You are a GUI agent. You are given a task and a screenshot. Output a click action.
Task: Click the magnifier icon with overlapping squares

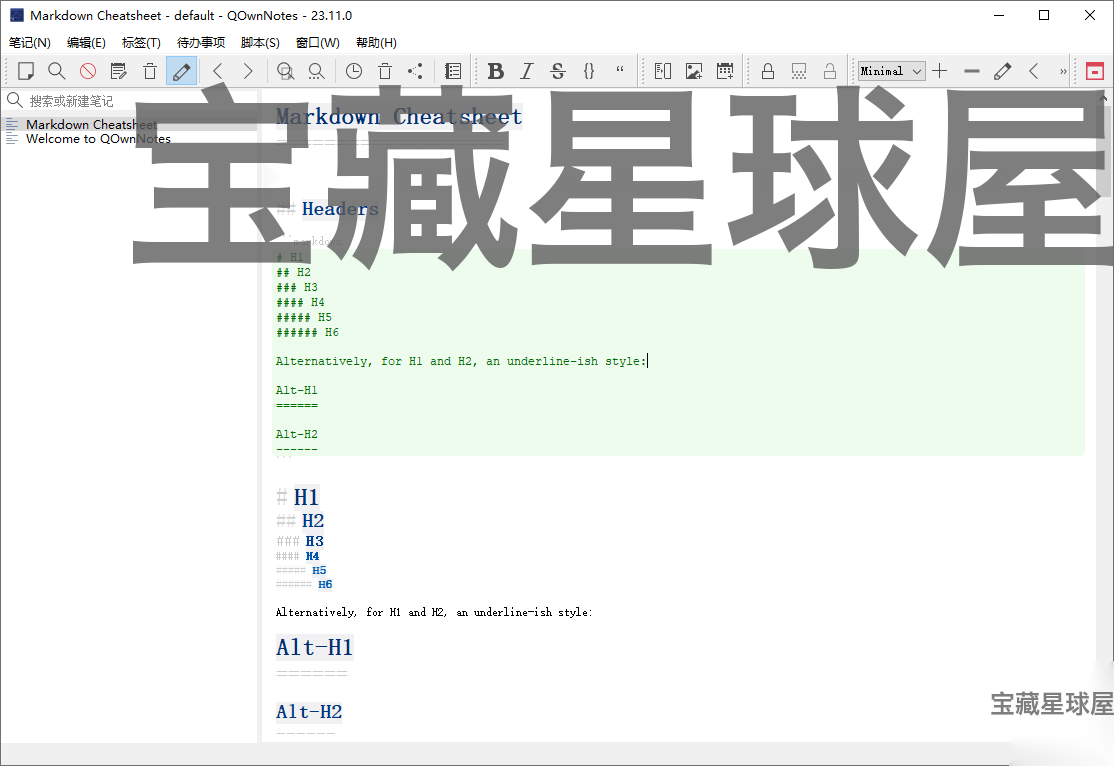click(x=286, y=71)
